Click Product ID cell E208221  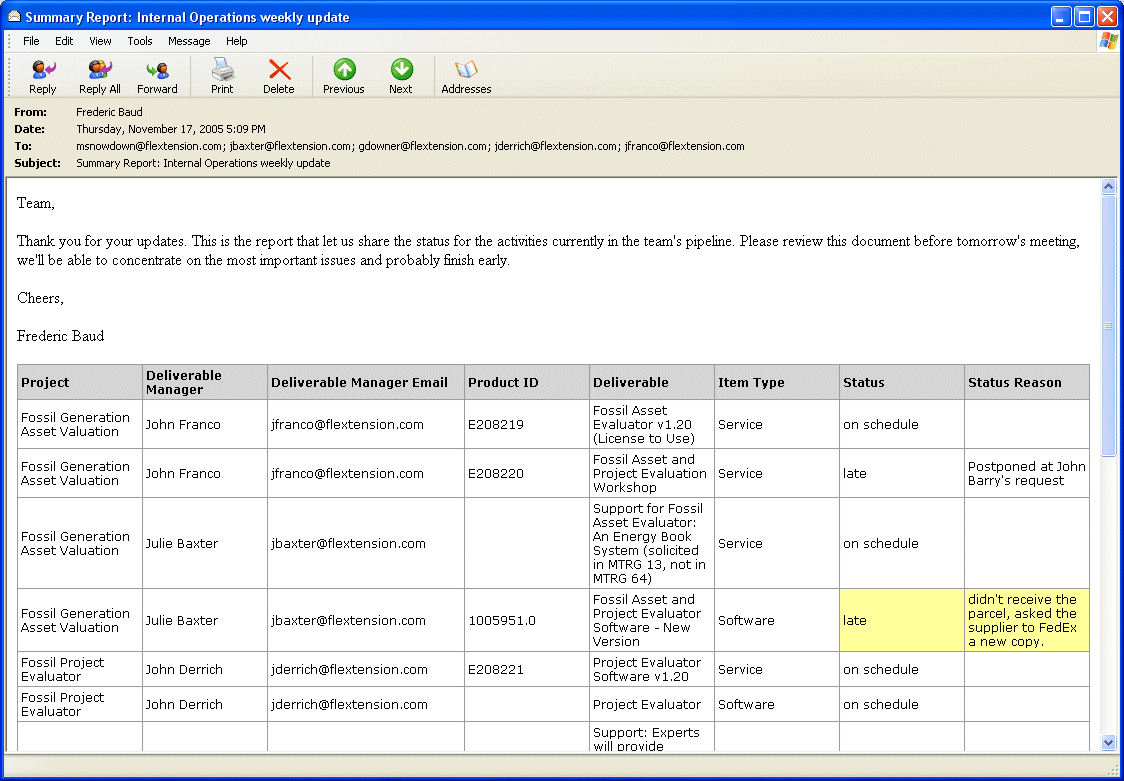527,669
